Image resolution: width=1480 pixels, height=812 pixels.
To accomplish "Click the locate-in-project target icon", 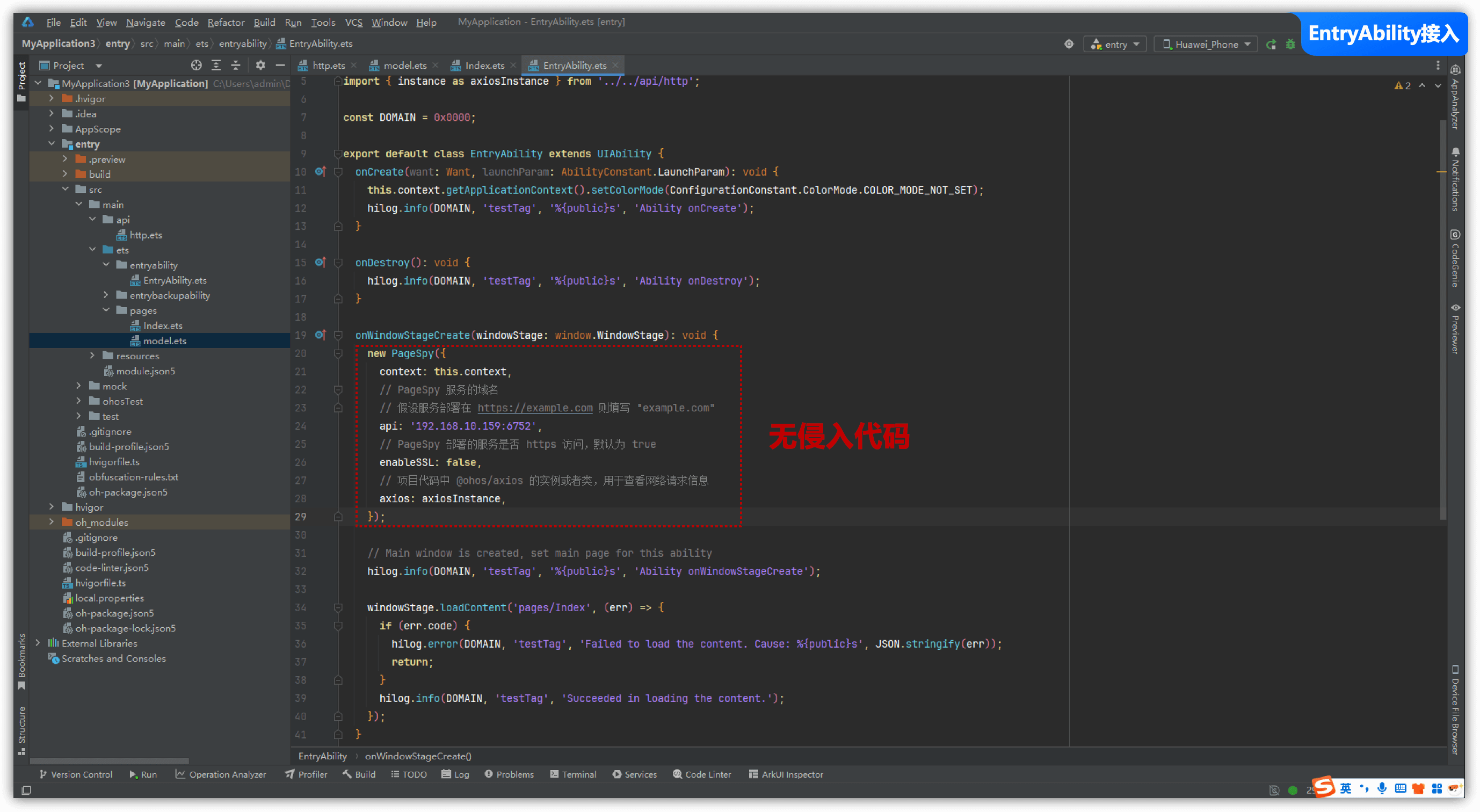I will click(196, 66).
